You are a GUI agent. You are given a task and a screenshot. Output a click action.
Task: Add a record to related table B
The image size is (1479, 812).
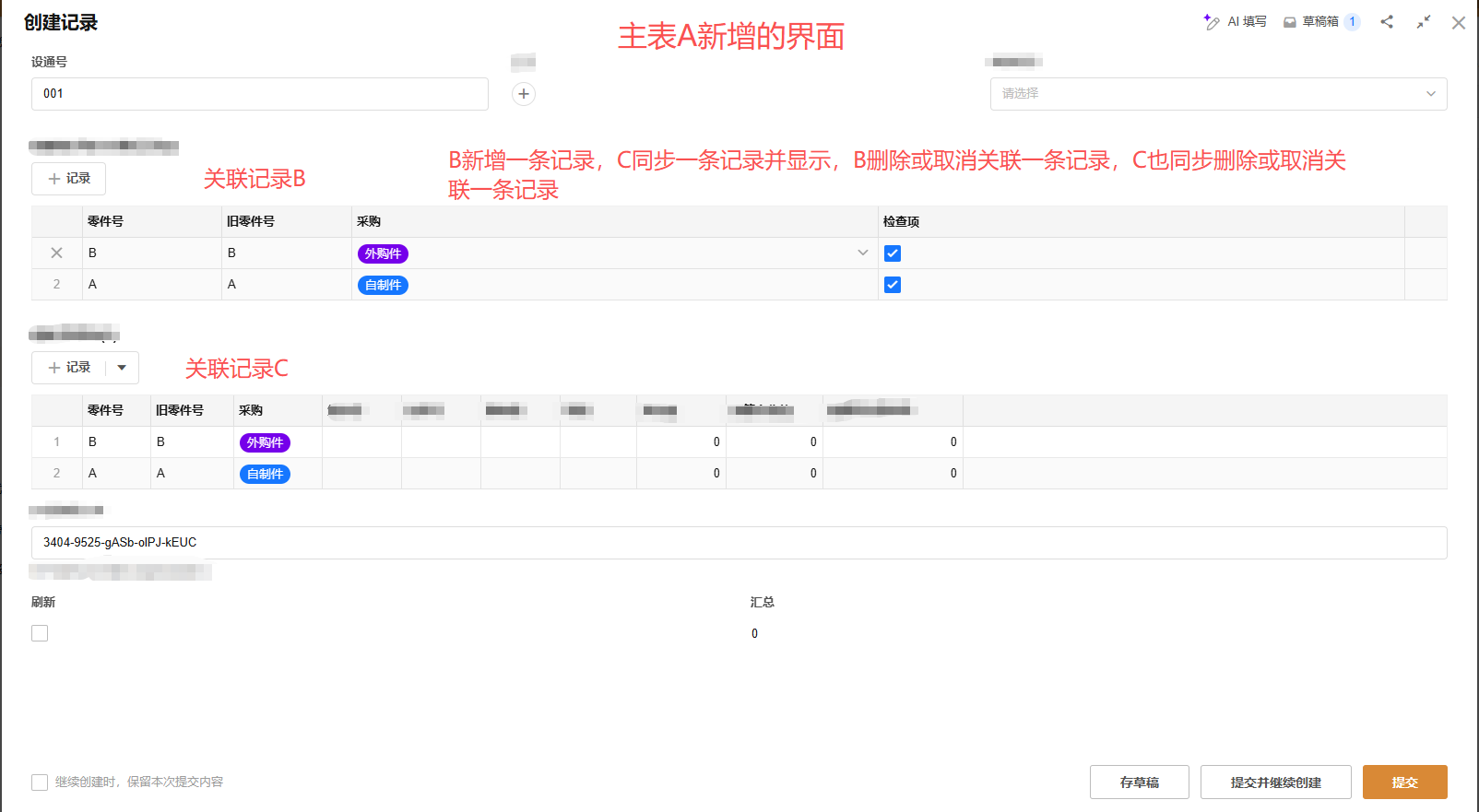pyautogui.click(x=69, y=179)
